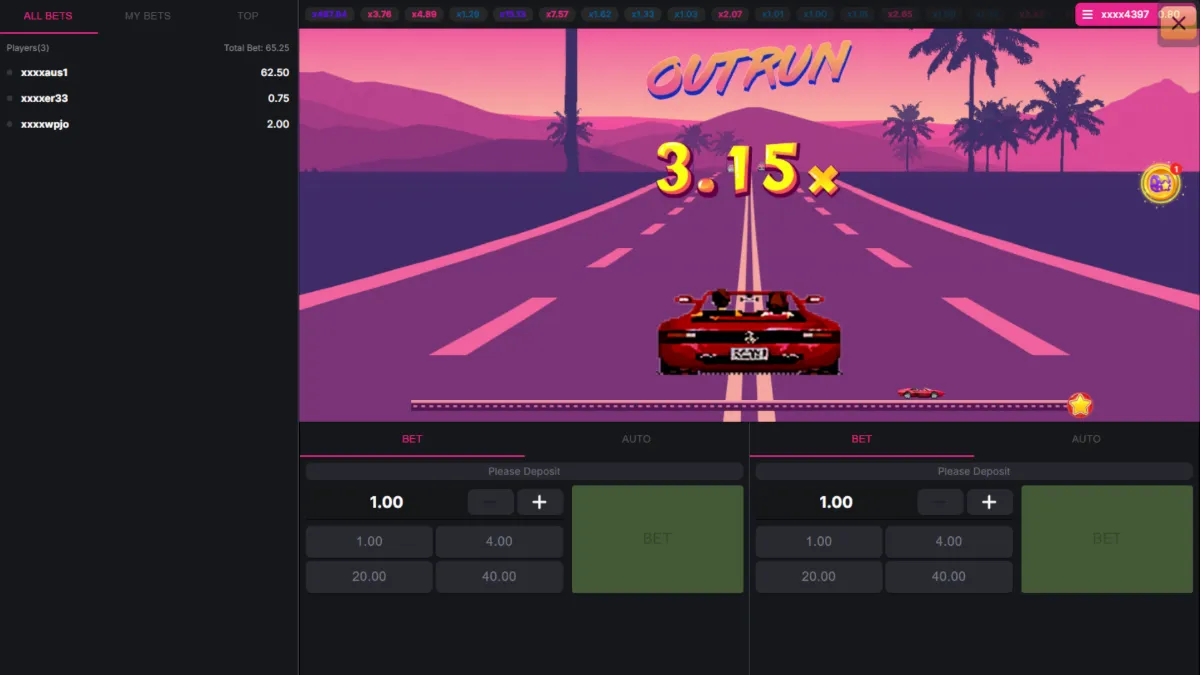Click the Players(3) label
Viewport: 1200px width, 675px height.
28,48
